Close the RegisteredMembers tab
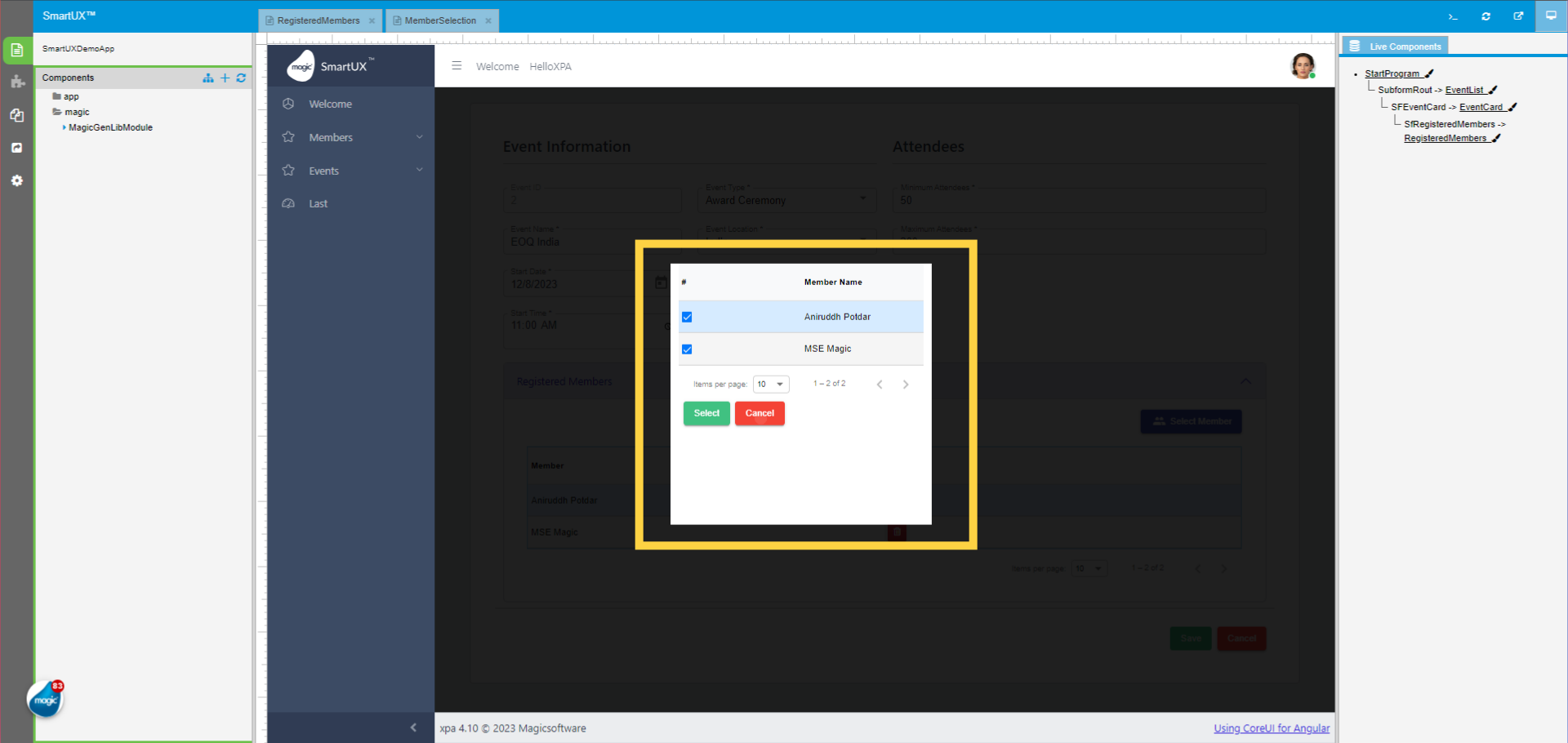1568x743 pixels. pos(372,21)
